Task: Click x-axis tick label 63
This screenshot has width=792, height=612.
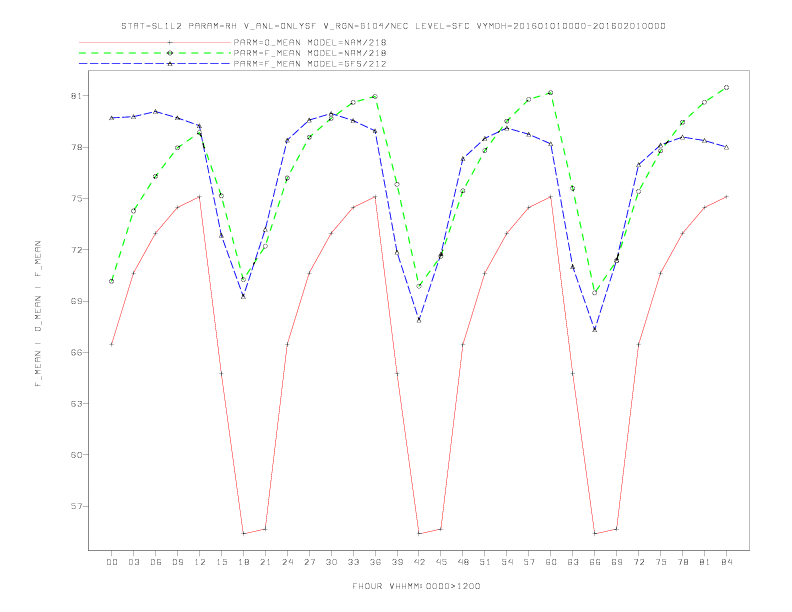Action: (x=573, y=562)
